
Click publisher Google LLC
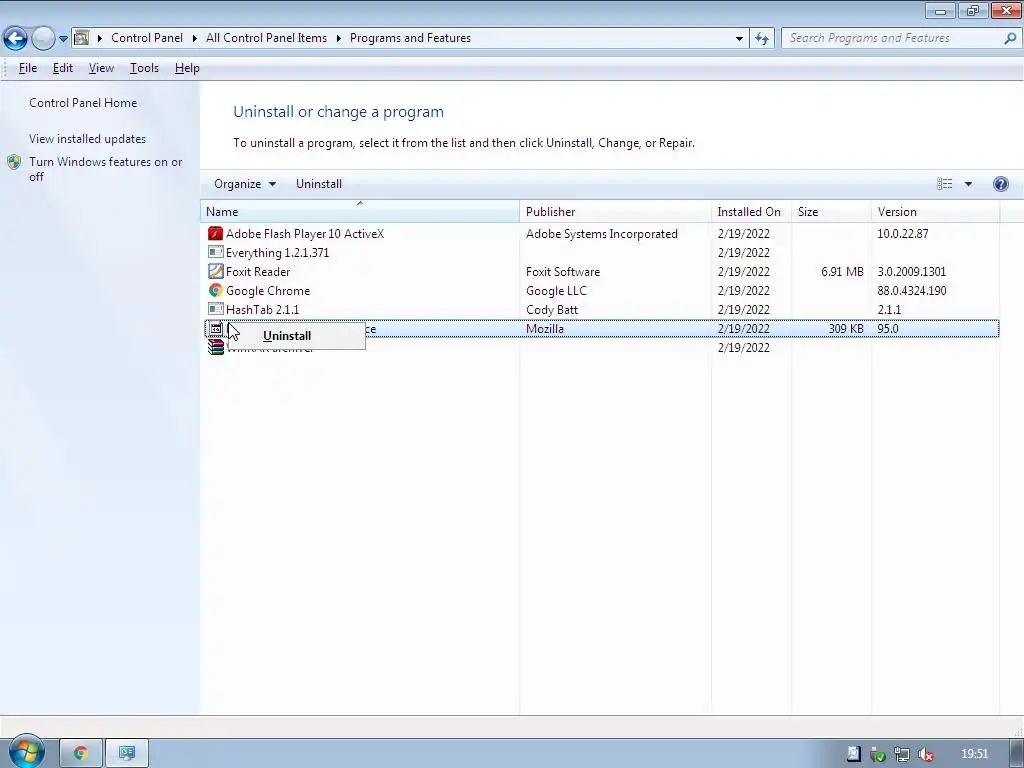coord(556,291)
